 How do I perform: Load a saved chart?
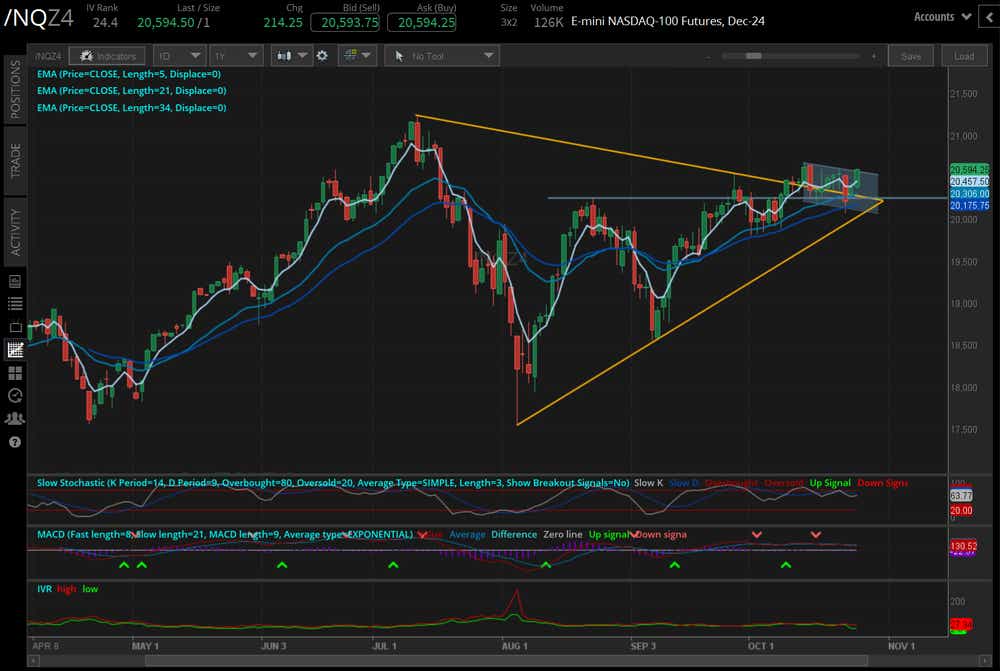(964, 56)
